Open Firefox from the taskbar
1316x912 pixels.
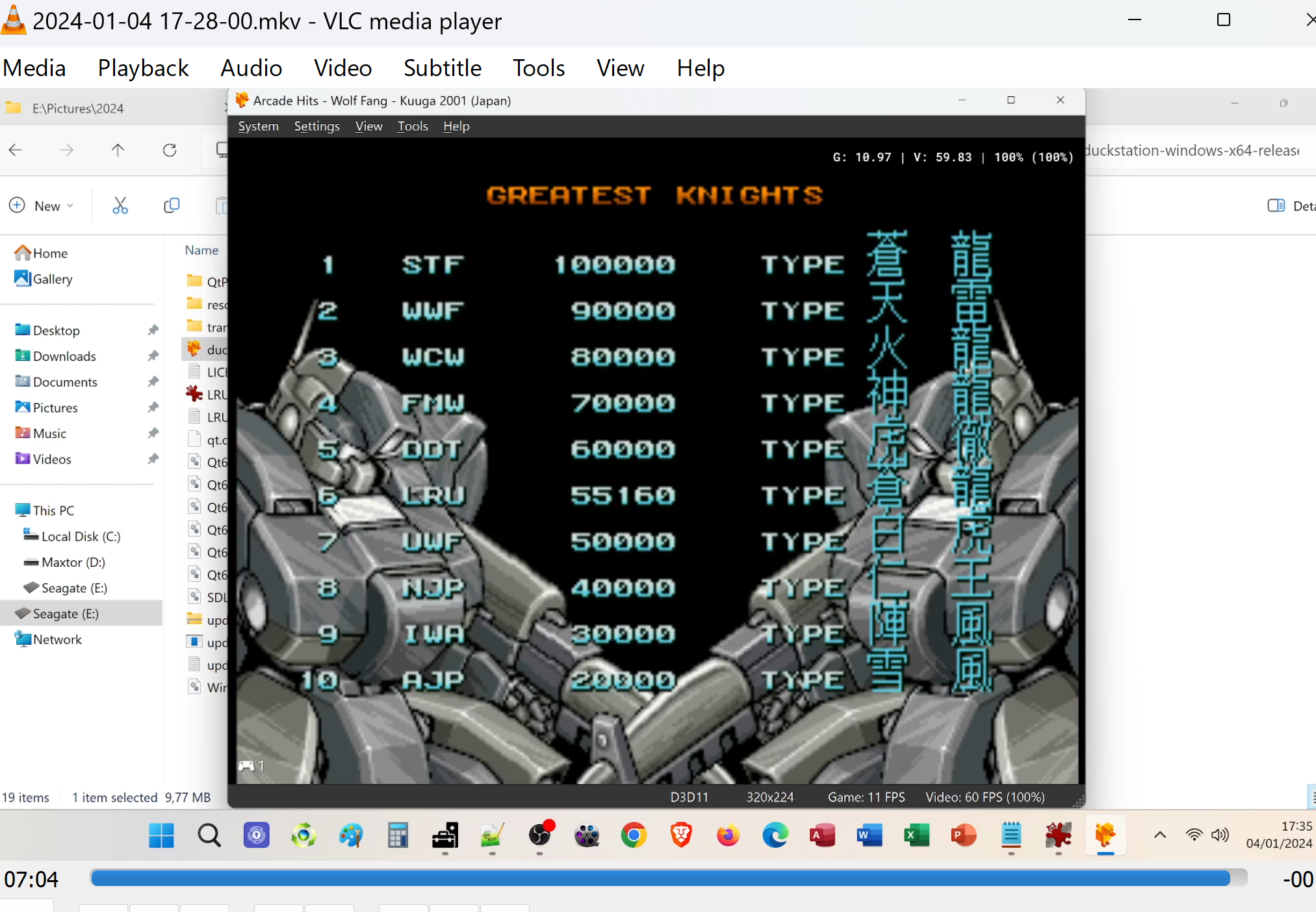tap(728, 835)
